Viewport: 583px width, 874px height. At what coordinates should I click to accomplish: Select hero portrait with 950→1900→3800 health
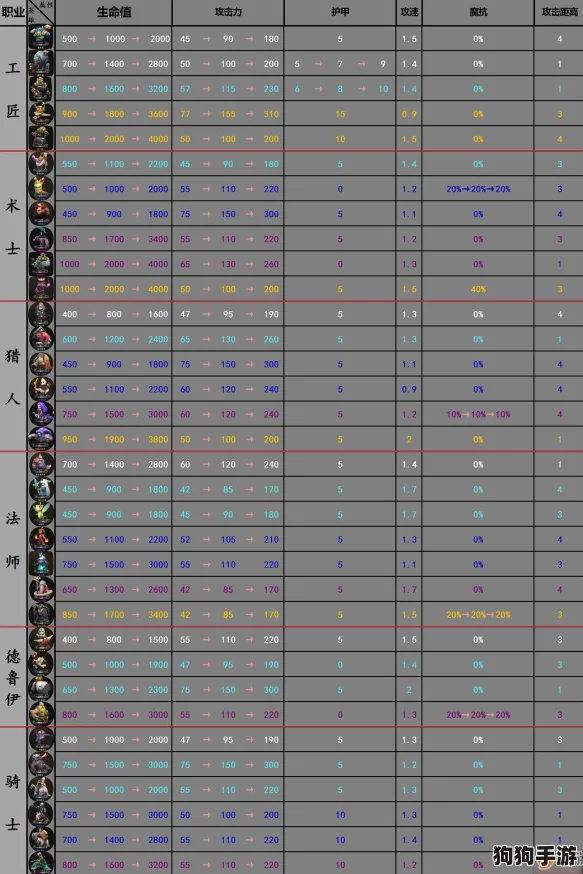pyautogui.click(x=41, y=439)
